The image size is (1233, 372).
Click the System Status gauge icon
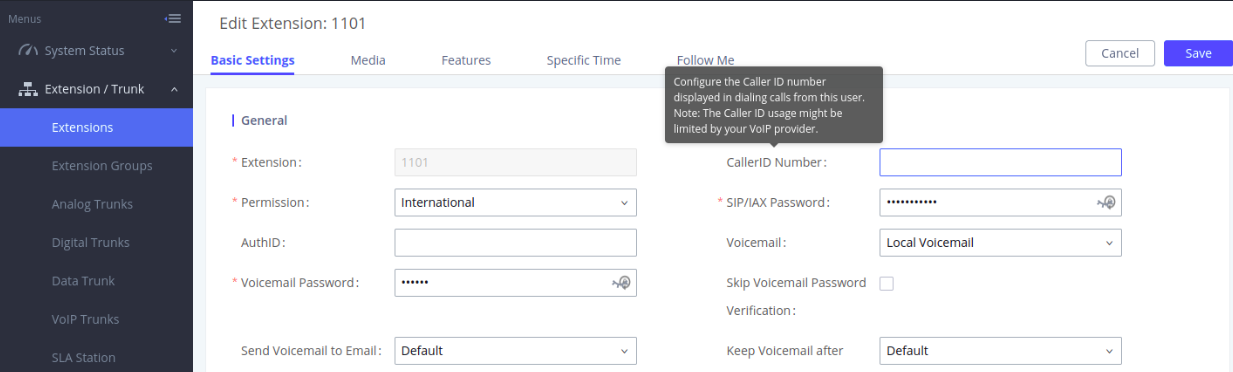coord(28,50)
